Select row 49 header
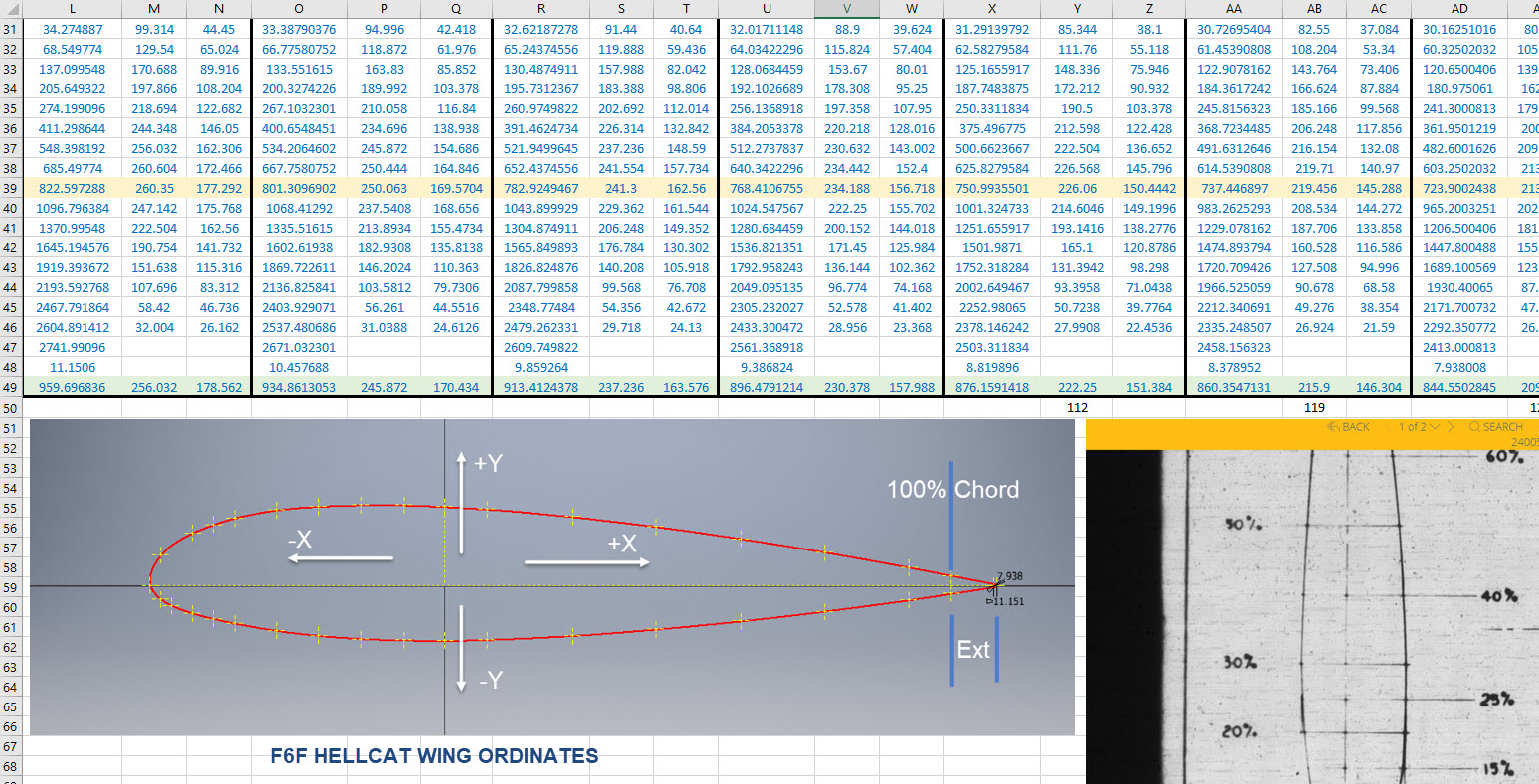1539x784 pixels. [11, 388]
